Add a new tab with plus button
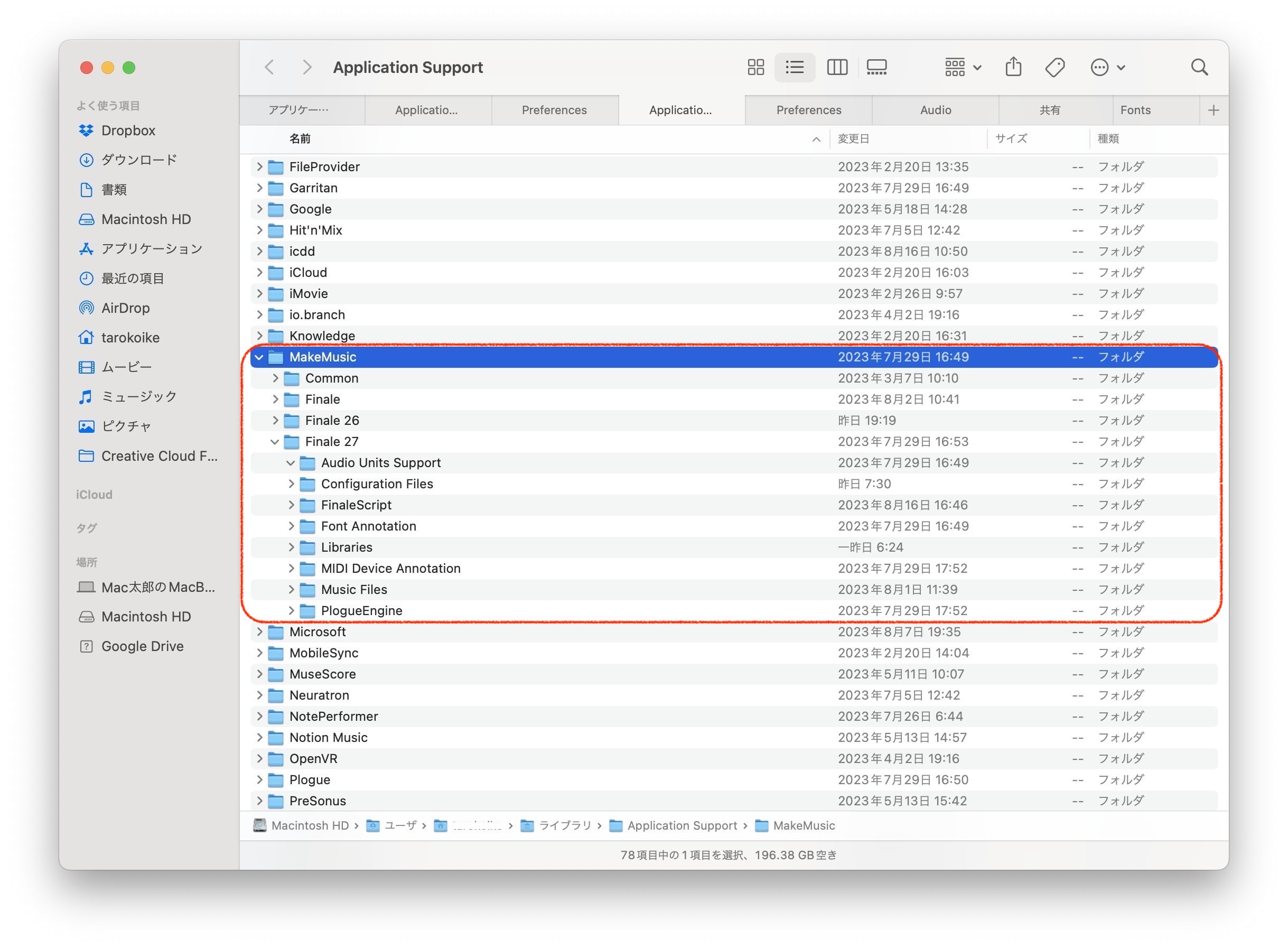1288x948 pixels. pyautogui.click(x=1214, y=110)
